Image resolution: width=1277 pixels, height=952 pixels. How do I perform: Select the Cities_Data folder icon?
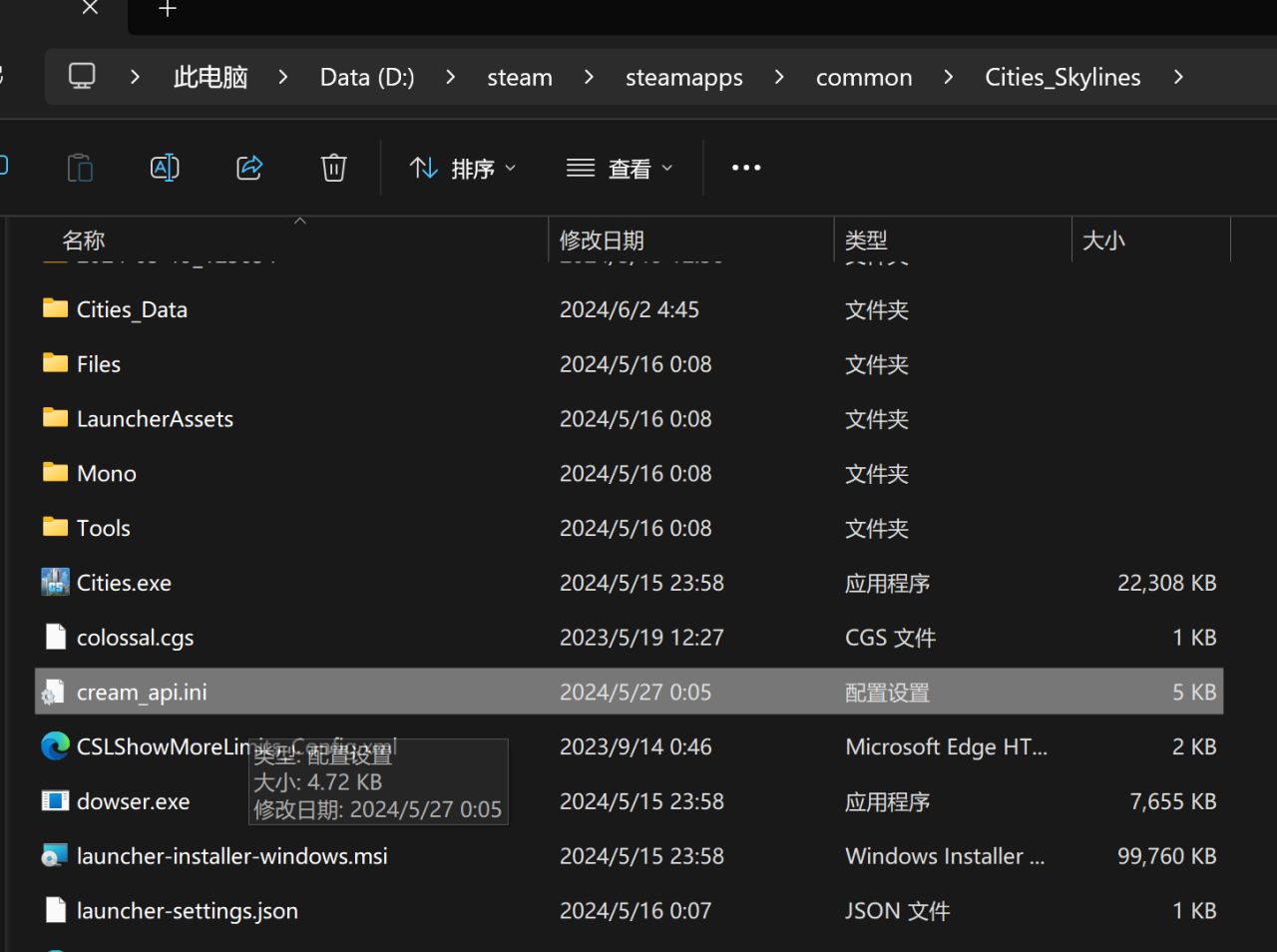click(56, 308)
